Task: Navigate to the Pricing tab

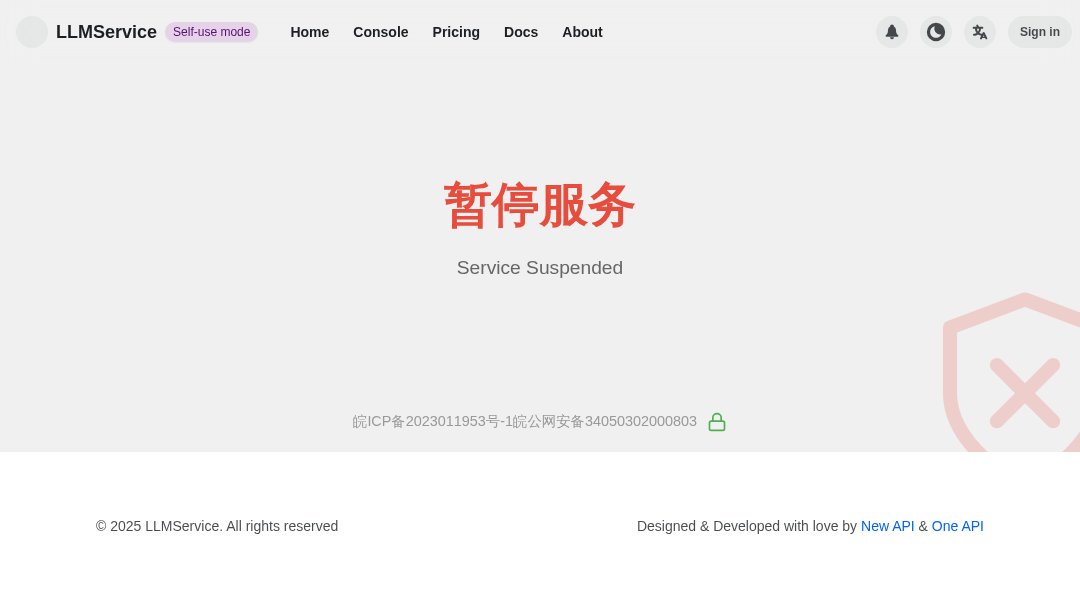Action: point(456,32)
